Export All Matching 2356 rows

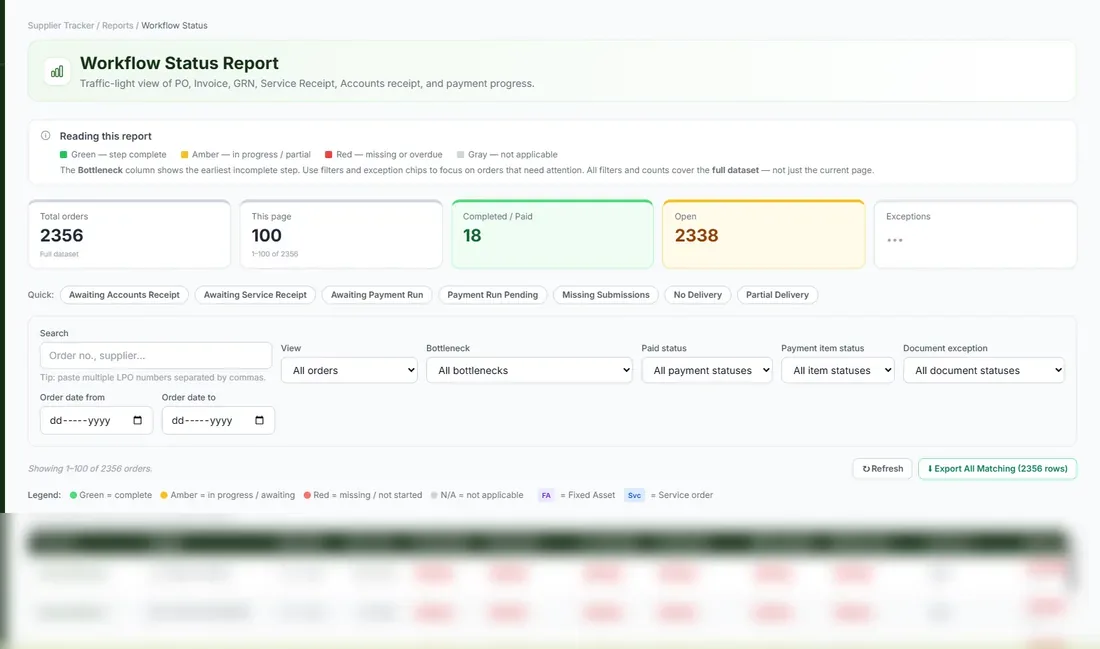click(998, 469)
